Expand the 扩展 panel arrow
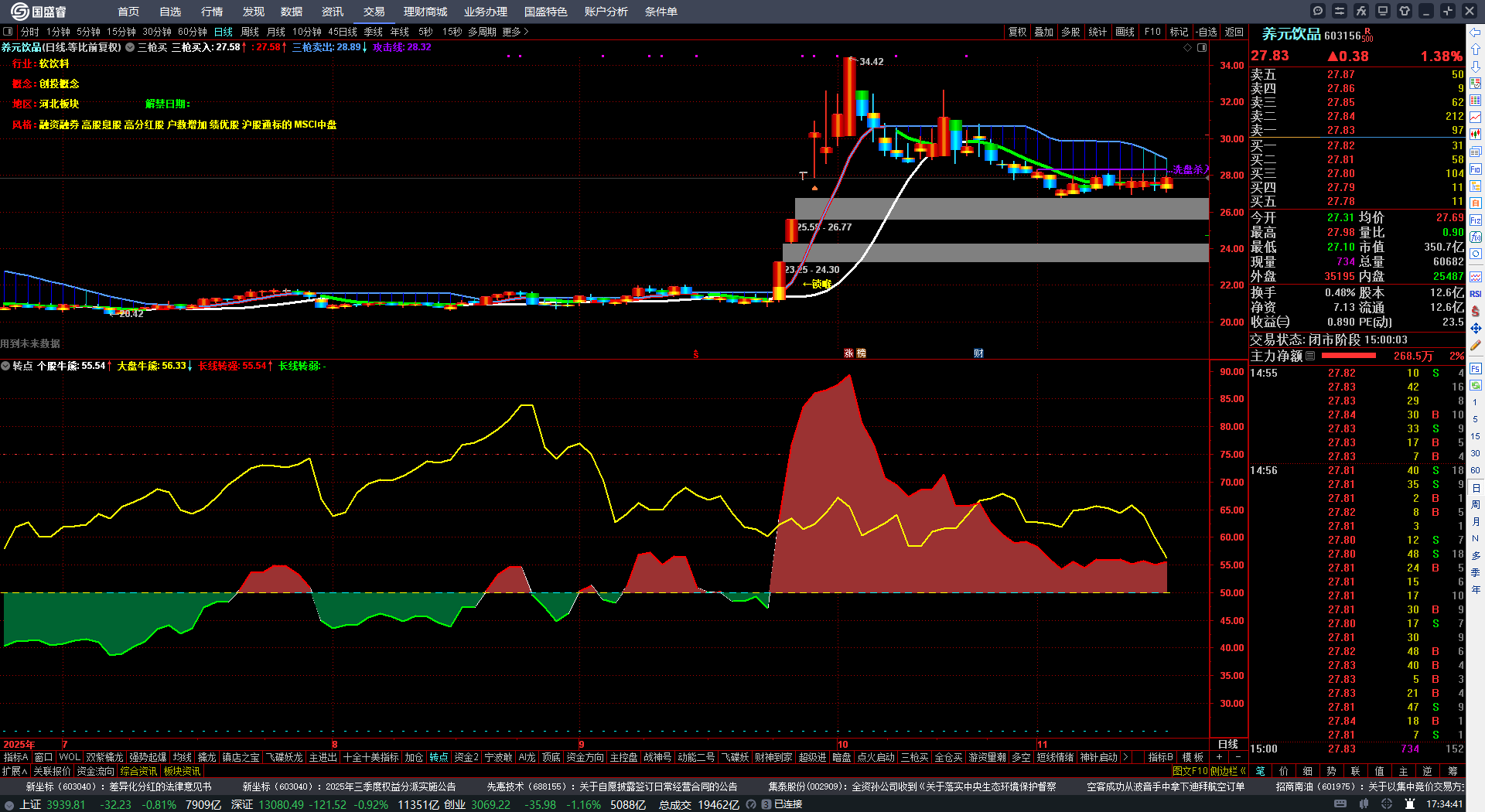1485x812 pixels. click(x=15, y=771)
